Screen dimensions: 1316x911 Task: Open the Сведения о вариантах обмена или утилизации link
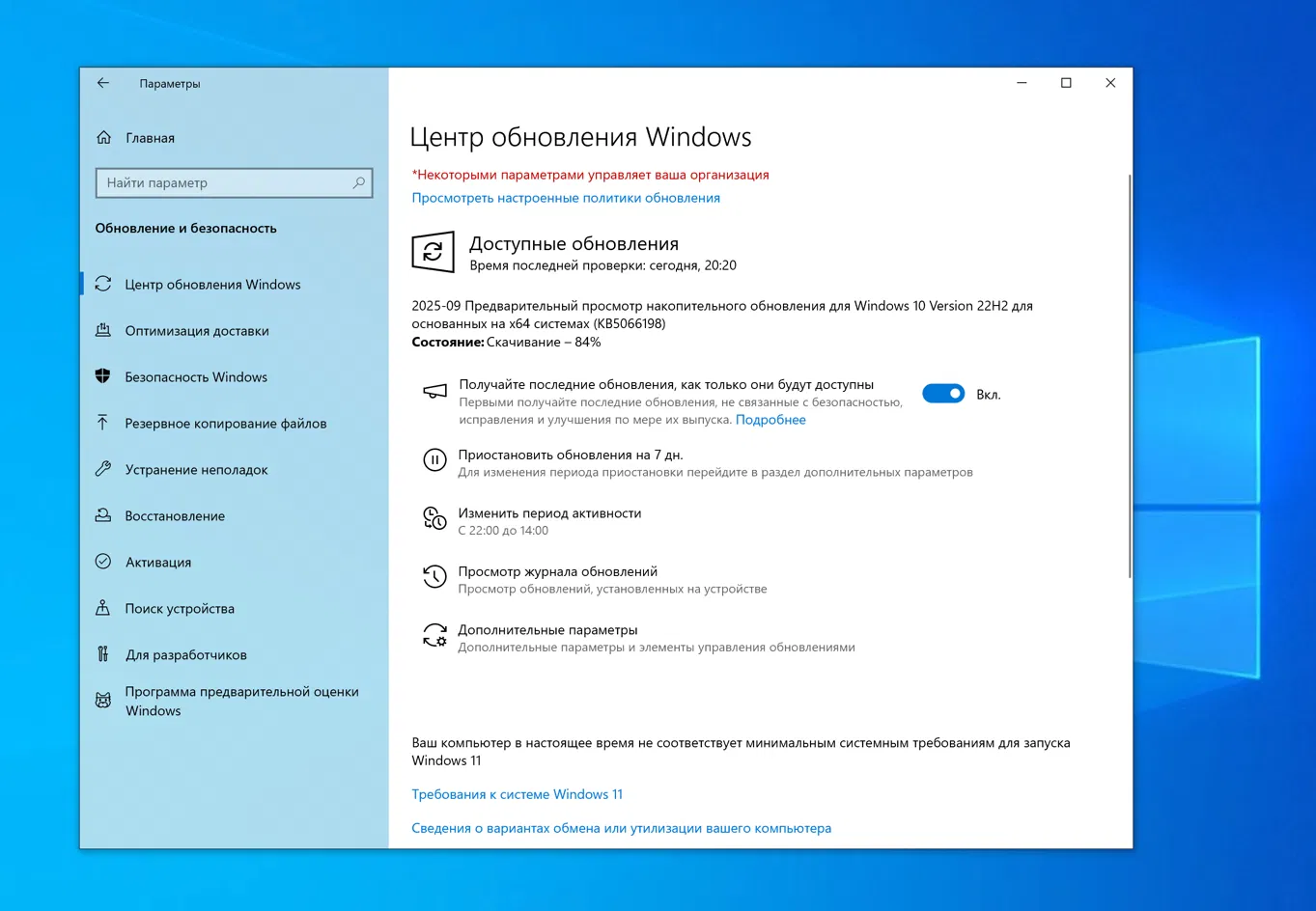622,828
